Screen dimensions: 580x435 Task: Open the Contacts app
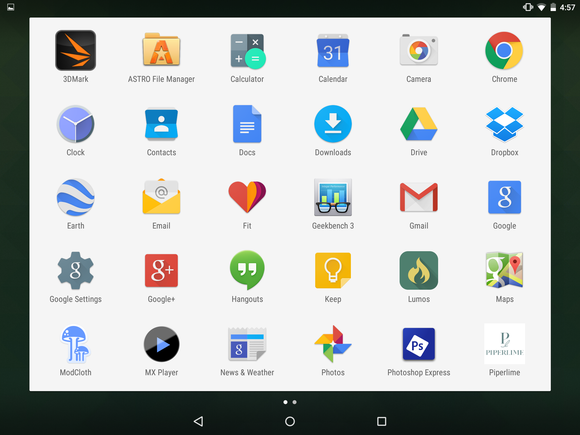click(161, 124)
